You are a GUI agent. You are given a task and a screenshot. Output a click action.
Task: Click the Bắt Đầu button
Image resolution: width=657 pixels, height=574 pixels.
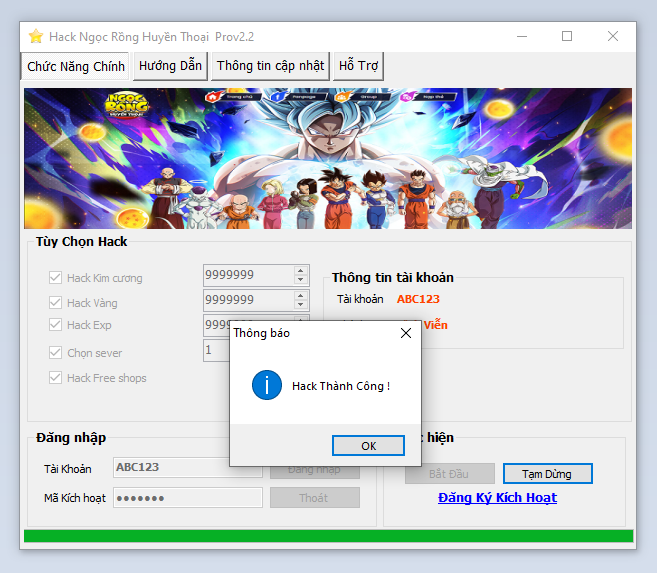(449, 474)
